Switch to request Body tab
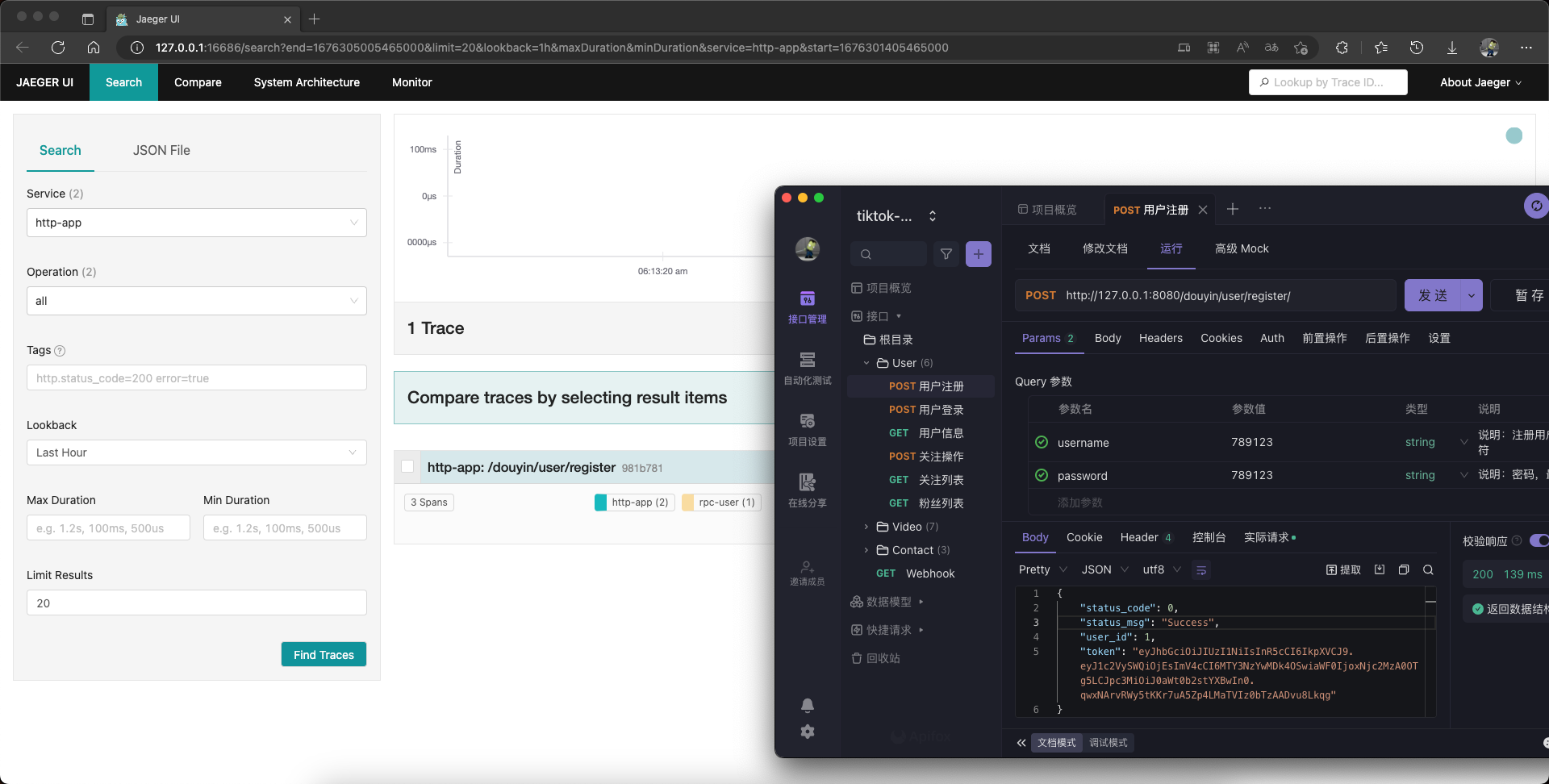Viewport: 1549px width, 784px height. pyautogui.click(x=1108, y=338)
